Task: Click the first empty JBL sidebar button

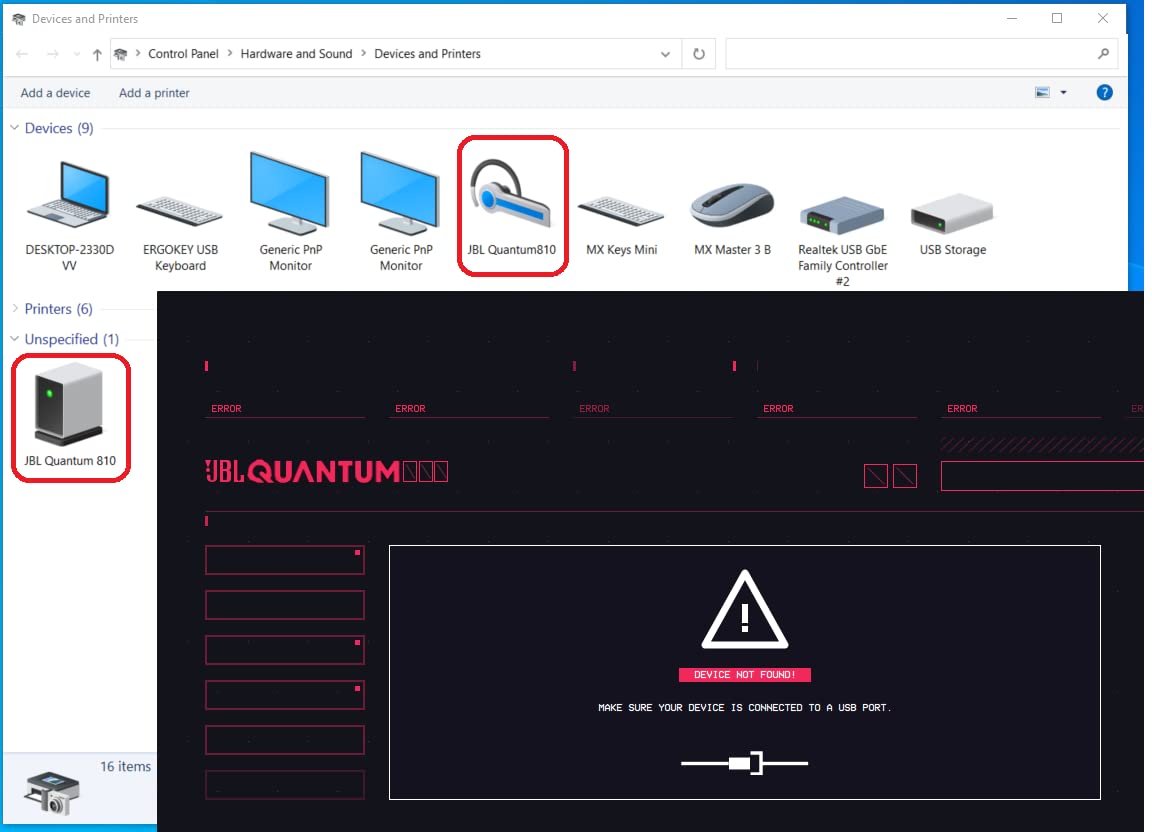Action: point(285,560)
